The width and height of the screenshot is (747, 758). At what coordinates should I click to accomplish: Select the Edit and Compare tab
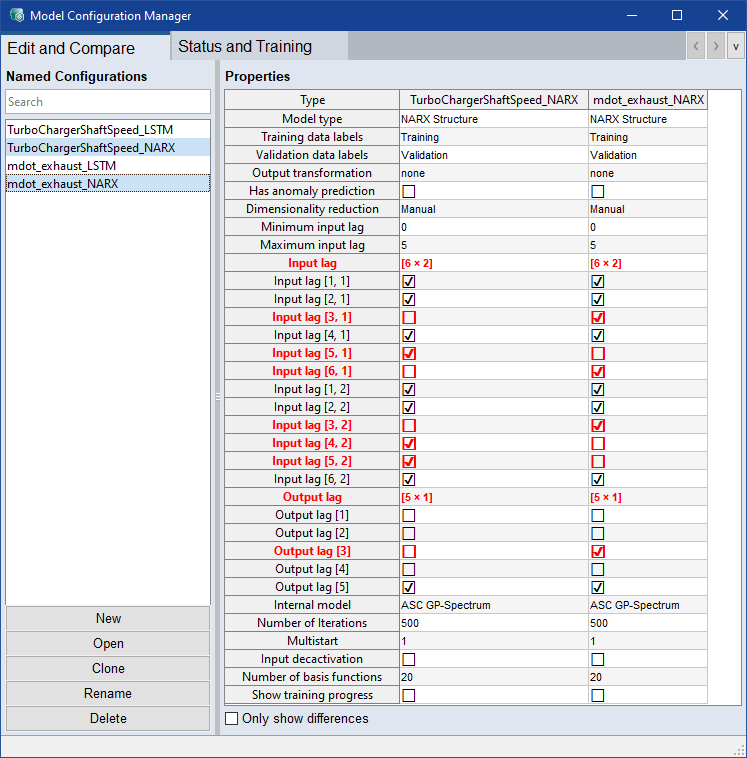tap(71, 48)
